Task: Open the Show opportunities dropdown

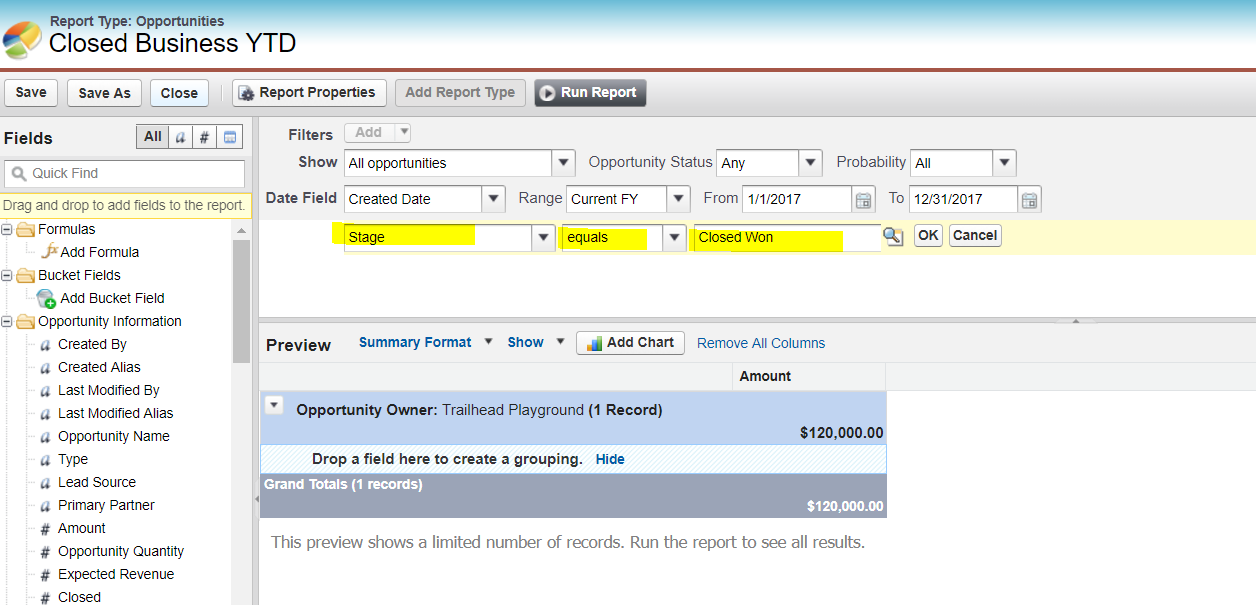Action: (x=564, y=163)
